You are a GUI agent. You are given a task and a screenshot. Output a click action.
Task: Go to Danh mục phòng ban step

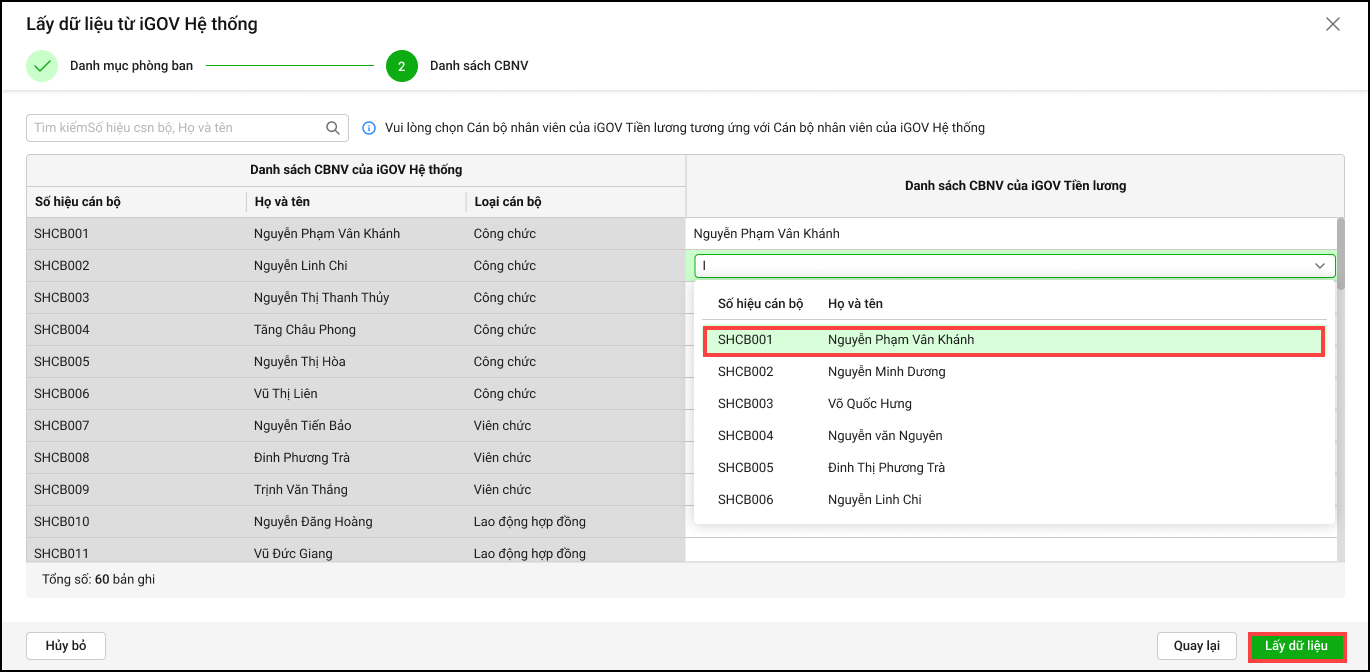[131, 66]
